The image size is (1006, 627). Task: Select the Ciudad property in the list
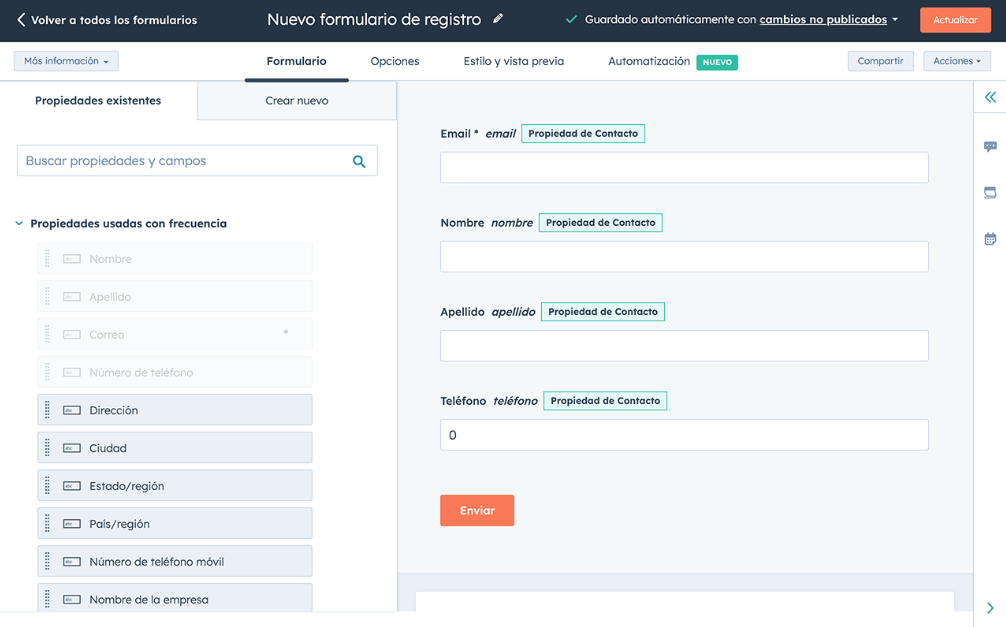pyautogui.click(x=175, y=447)
